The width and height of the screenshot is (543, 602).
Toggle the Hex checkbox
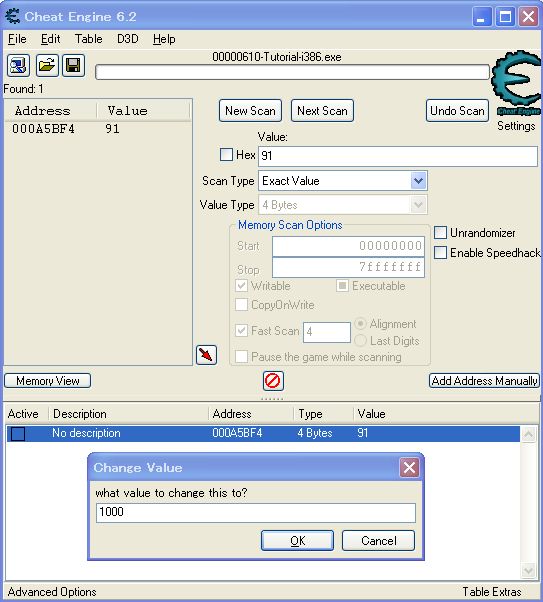226,155
